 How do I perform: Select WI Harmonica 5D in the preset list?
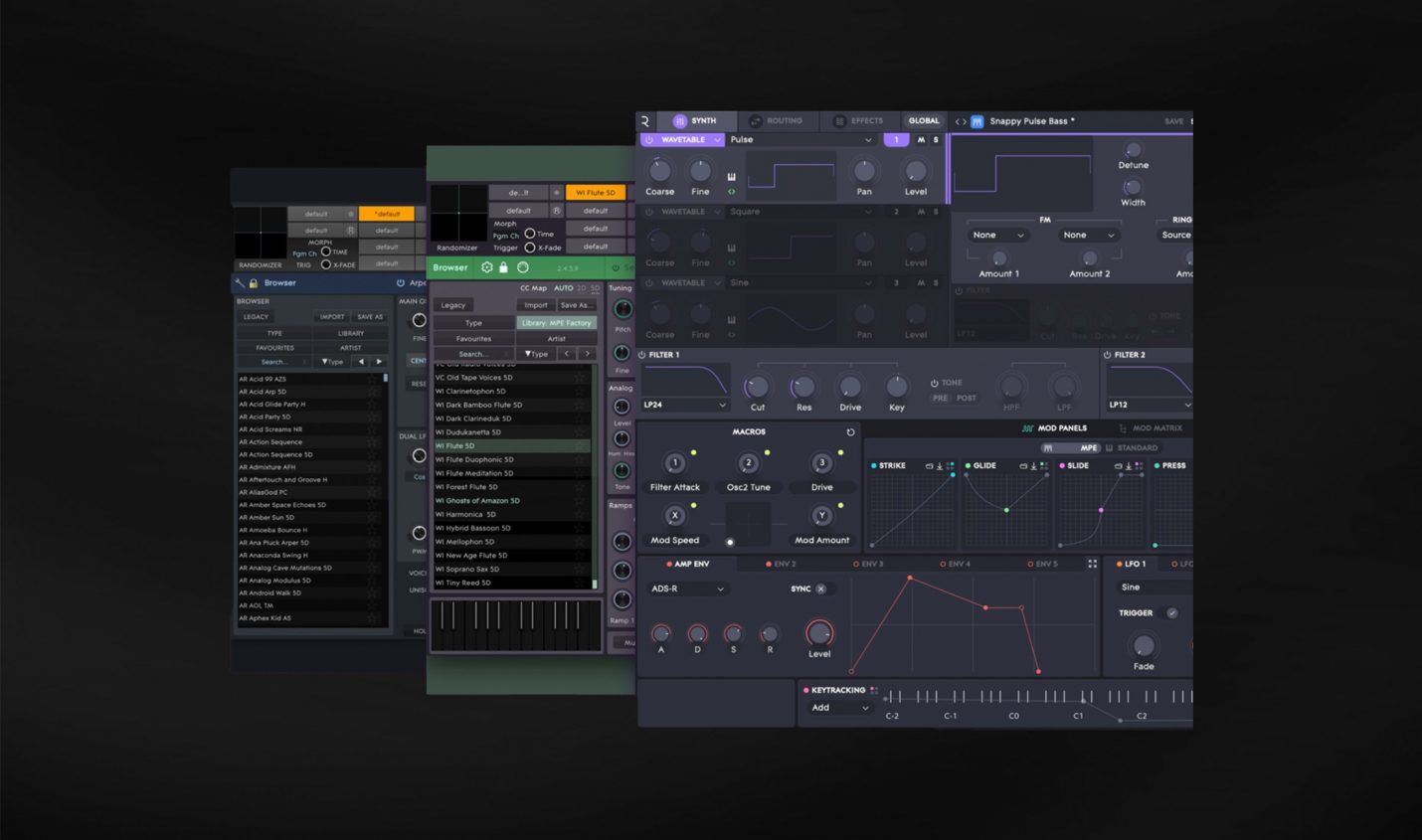[475, 514]
